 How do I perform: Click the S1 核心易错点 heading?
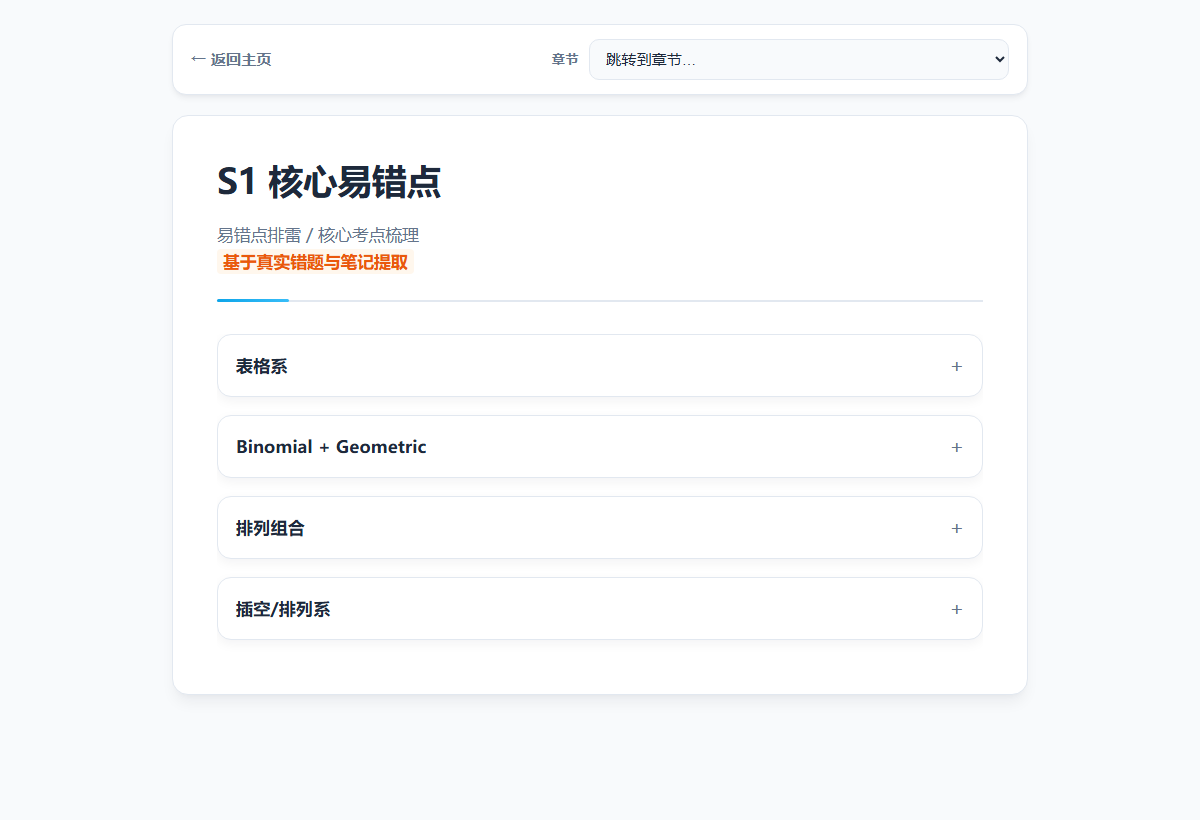[329, 182]
